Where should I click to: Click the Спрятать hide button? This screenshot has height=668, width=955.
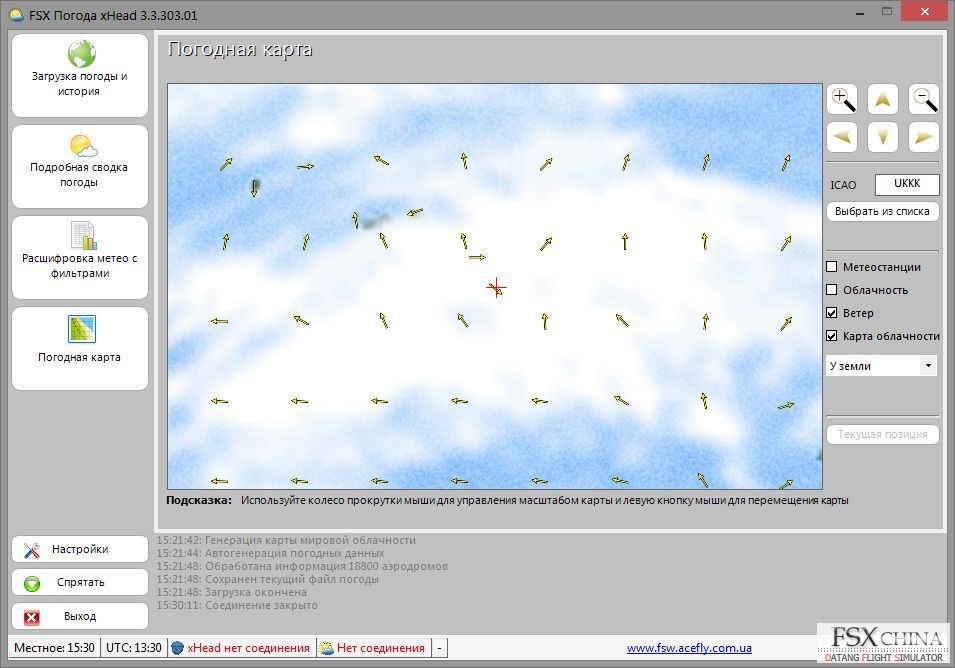point(80,583)
